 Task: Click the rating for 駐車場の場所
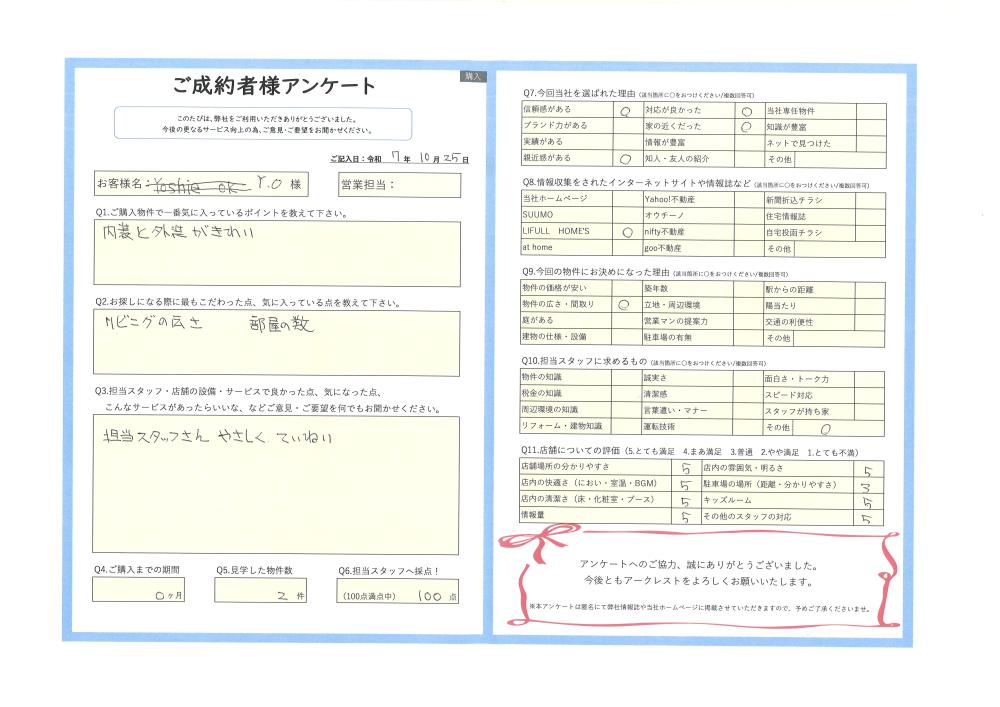(x=869, y=486)
